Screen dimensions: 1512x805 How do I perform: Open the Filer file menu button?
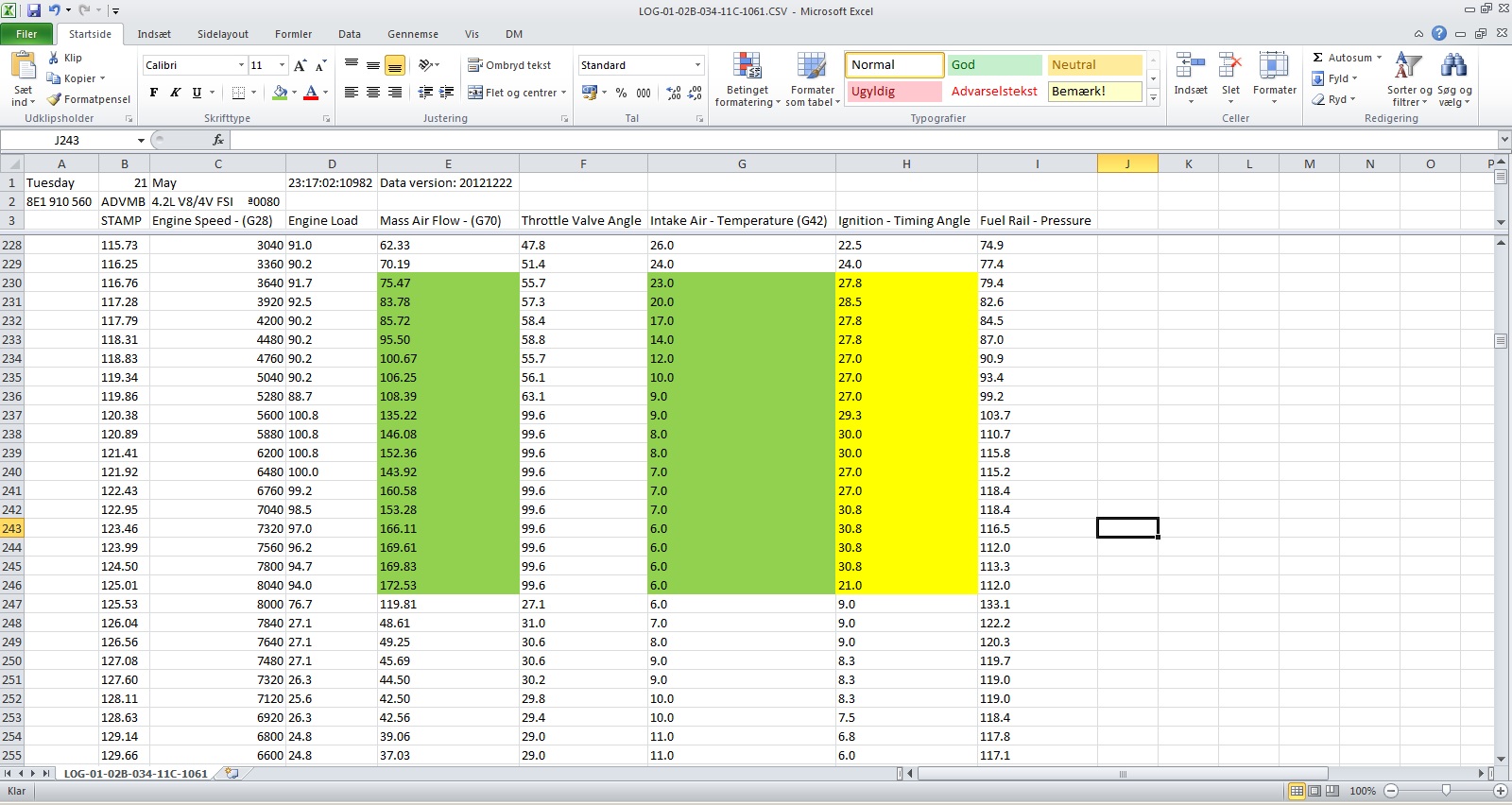click(26, 34)
